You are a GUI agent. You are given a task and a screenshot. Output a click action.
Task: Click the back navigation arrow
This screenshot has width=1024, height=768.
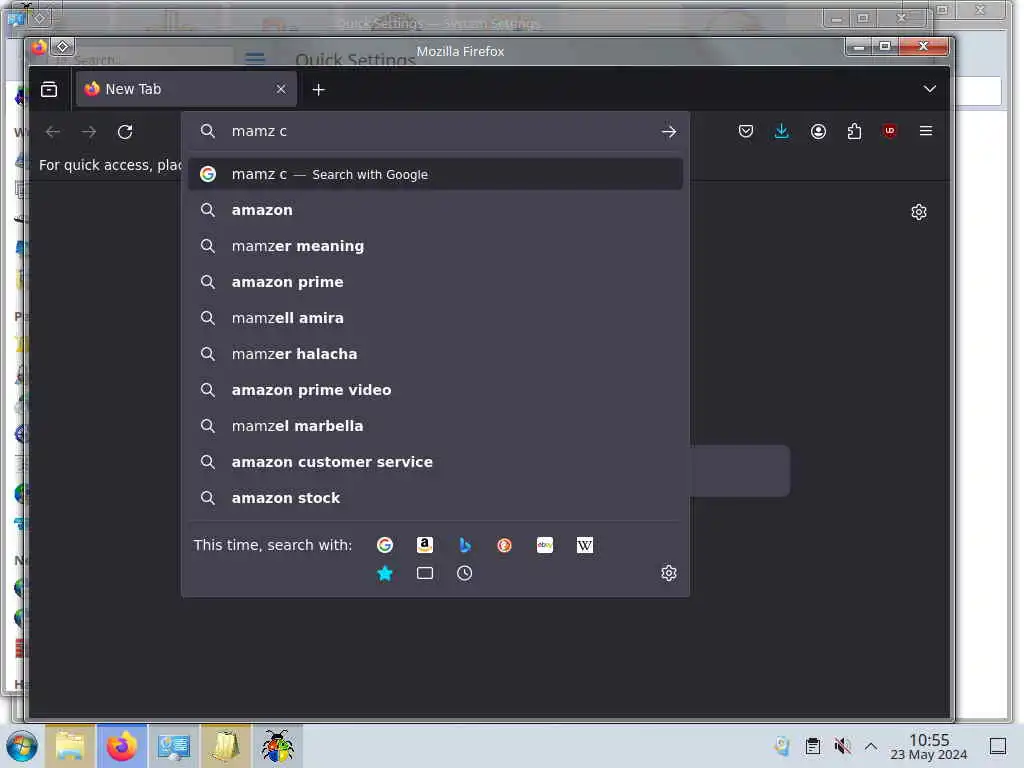(x=53, y=132)
